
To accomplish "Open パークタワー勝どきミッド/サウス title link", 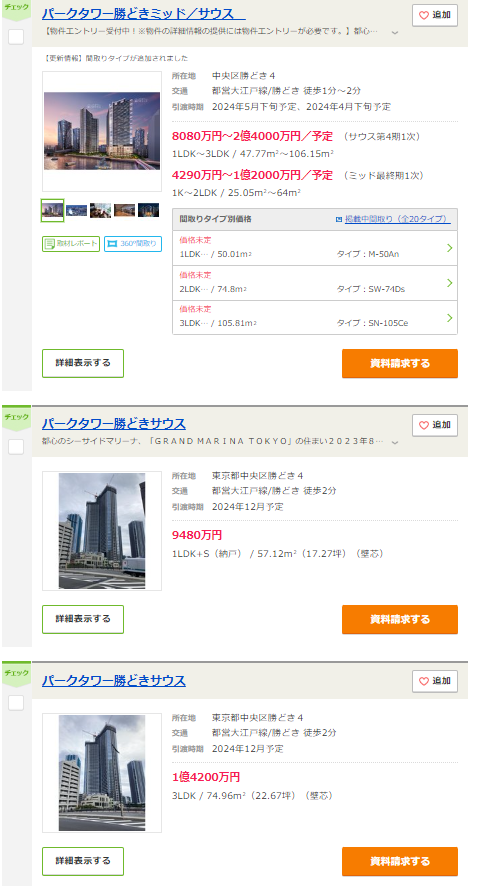I will tap(144, 14).
